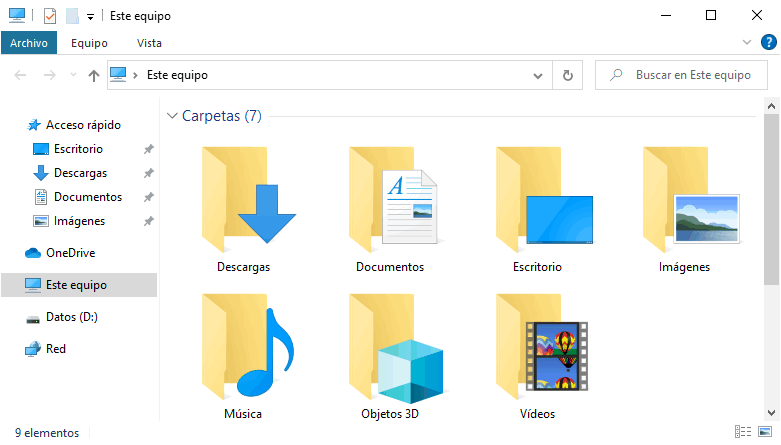Click the vertical scrollbar thumb

tap(771, 199)
